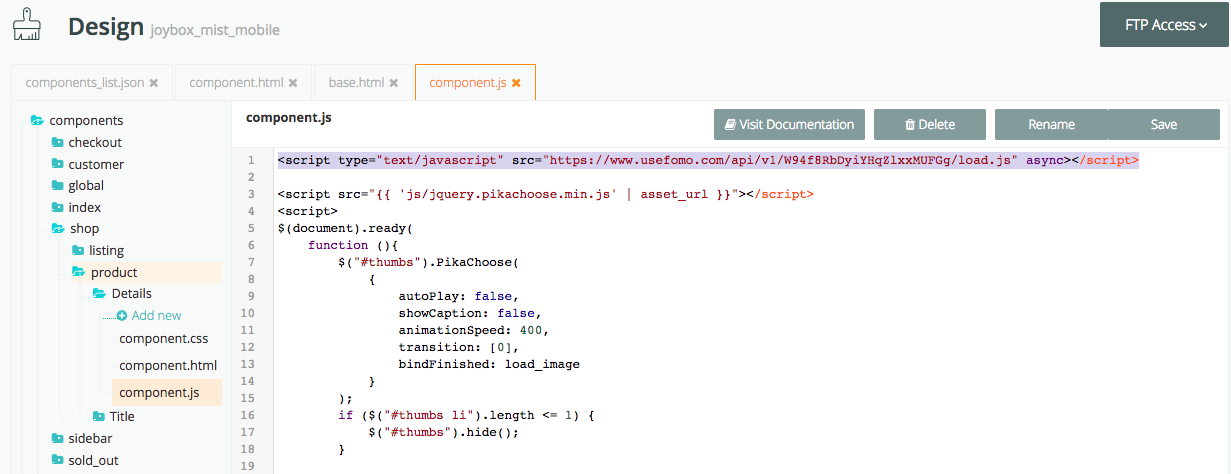Image resolution: width=1231 pixels, height=474 pixels.
Task: Click the "bindFinished: load_image" code line
Action: pyautogui.click(x=489, y=364)
